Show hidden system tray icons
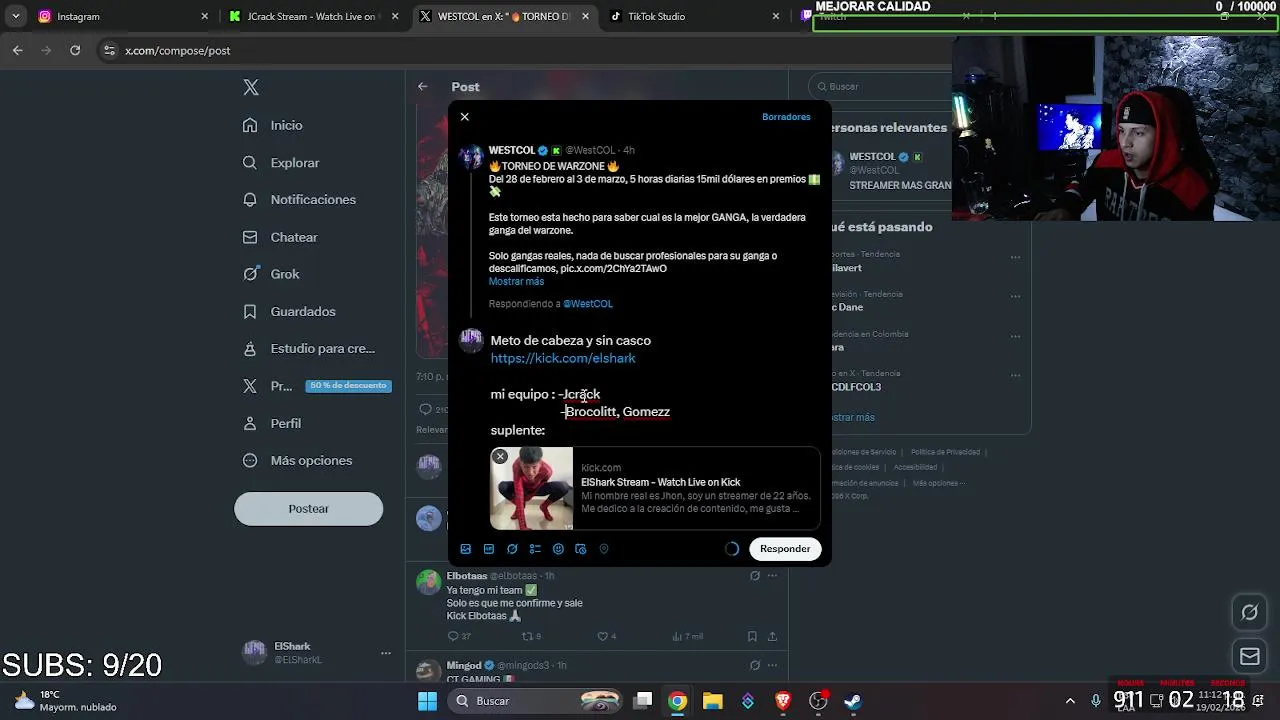The image size is (1280, 720). [x=1070, y=701]
